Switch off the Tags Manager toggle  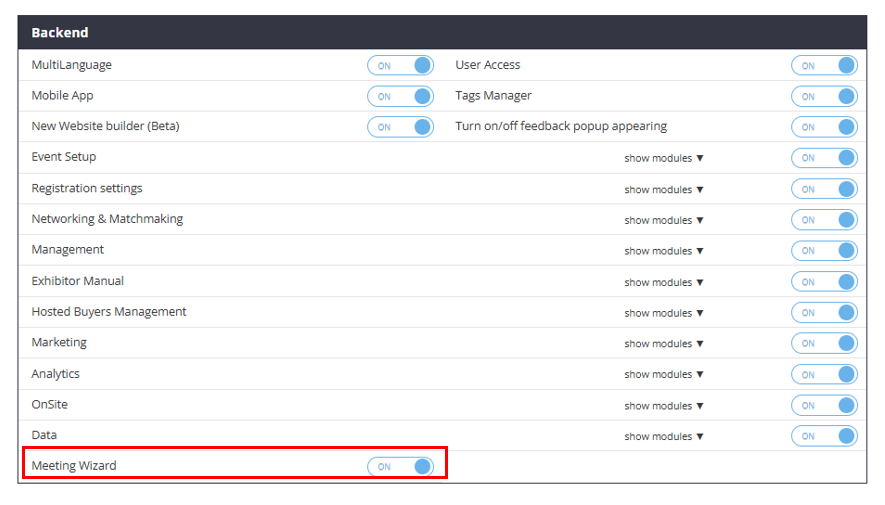(824, 97)
